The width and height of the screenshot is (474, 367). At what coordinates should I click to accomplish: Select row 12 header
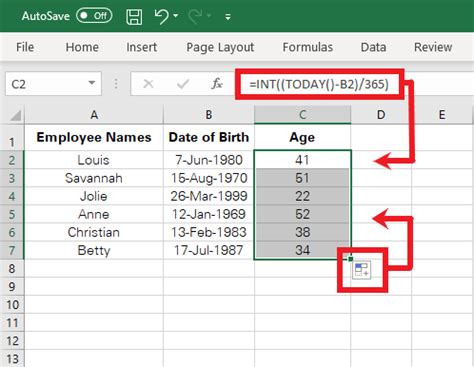click(x=12, y=341)
